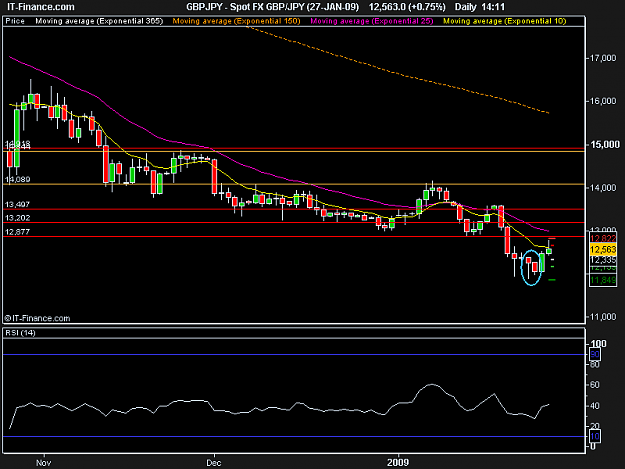Click the 13,202 level label
Viewport: 625px width, 469px height.
coord(17,218)
